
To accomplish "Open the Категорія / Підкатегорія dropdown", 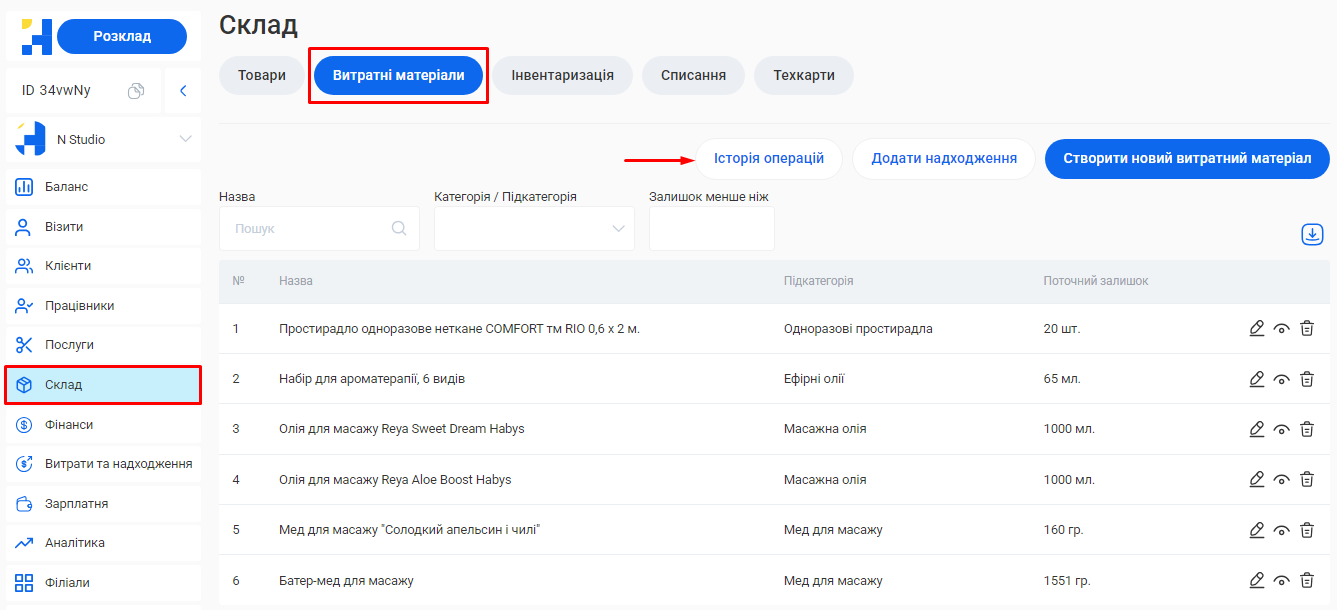I will pos(534,228).
